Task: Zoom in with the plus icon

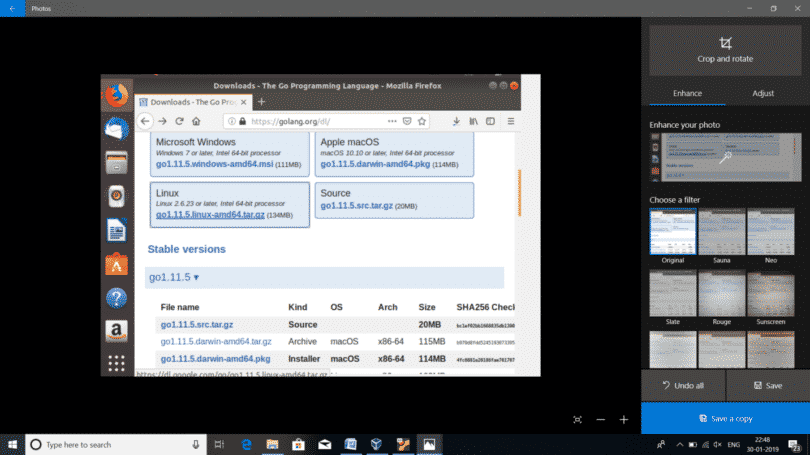Action: click(x=624, y=419)
